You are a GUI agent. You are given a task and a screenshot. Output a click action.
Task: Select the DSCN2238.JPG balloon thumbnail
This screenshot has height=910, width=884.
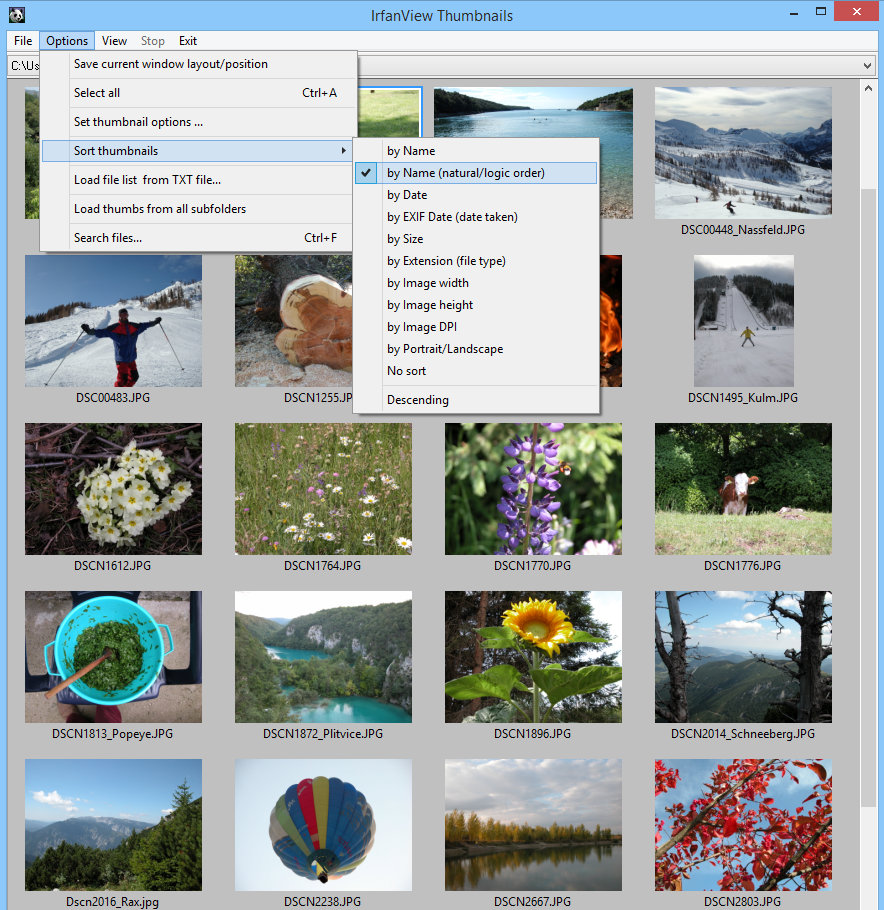pos(323,825)
